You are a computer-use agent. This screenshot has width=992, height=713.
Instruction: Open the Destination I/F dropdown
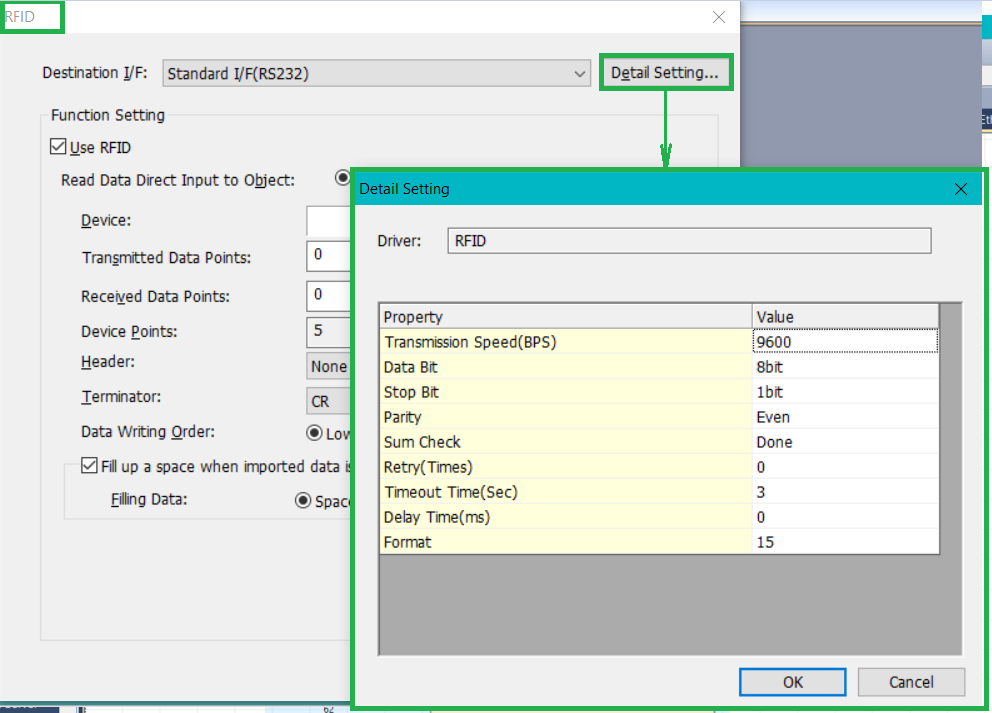(x=376, y=73)
